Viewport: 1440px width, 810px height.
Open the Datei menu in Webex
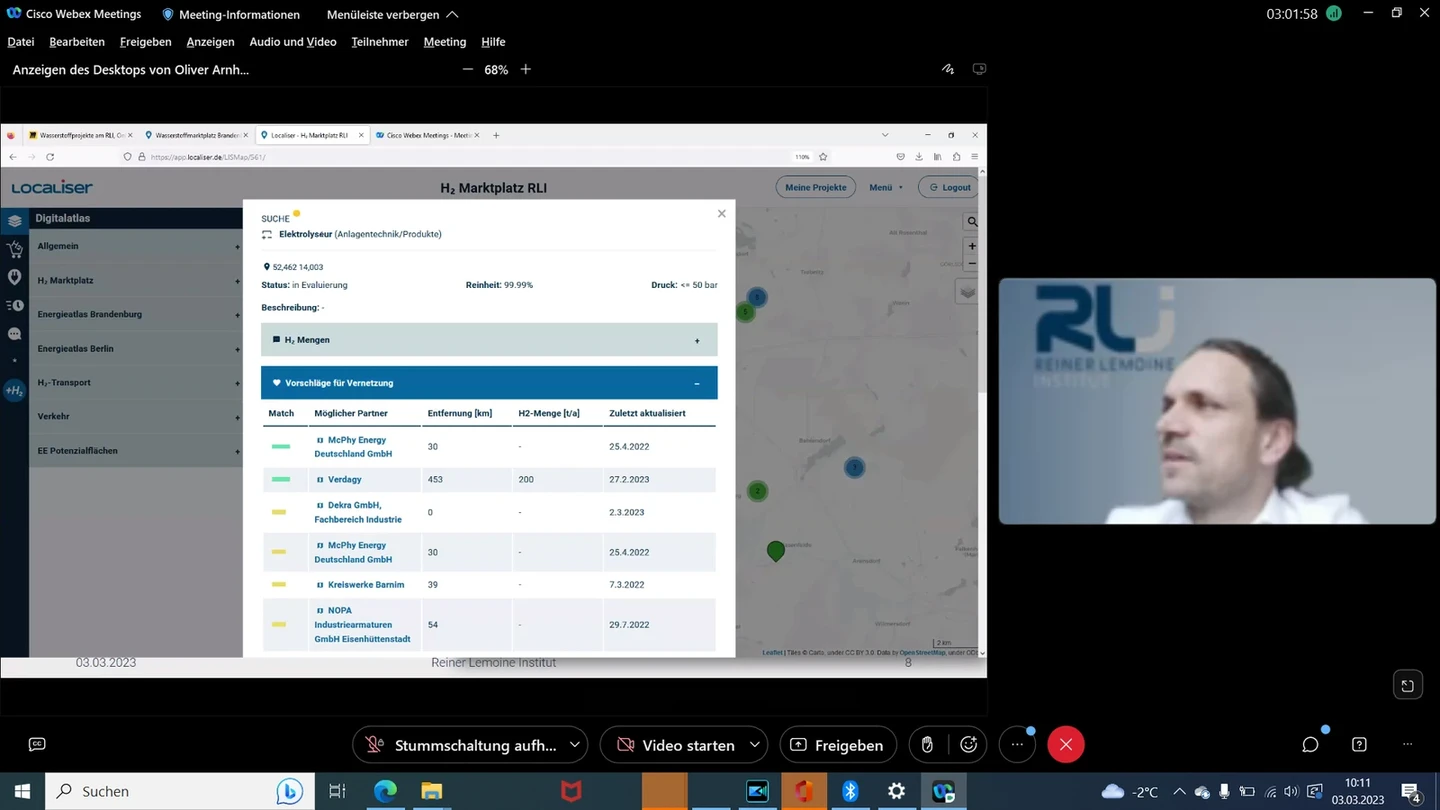point(21,42)
